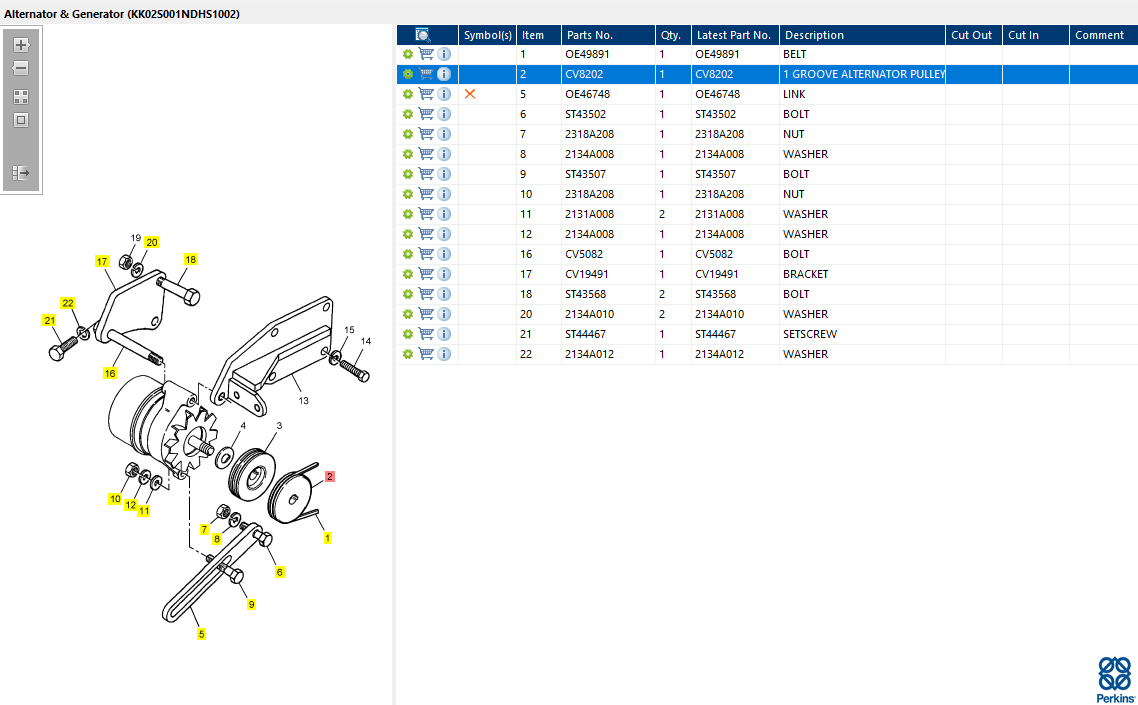Show info for item 8 WASHER
Image resolution: width=1138 pixels, height=705 pixels.
pyautogui.click(x=444, y=154)
